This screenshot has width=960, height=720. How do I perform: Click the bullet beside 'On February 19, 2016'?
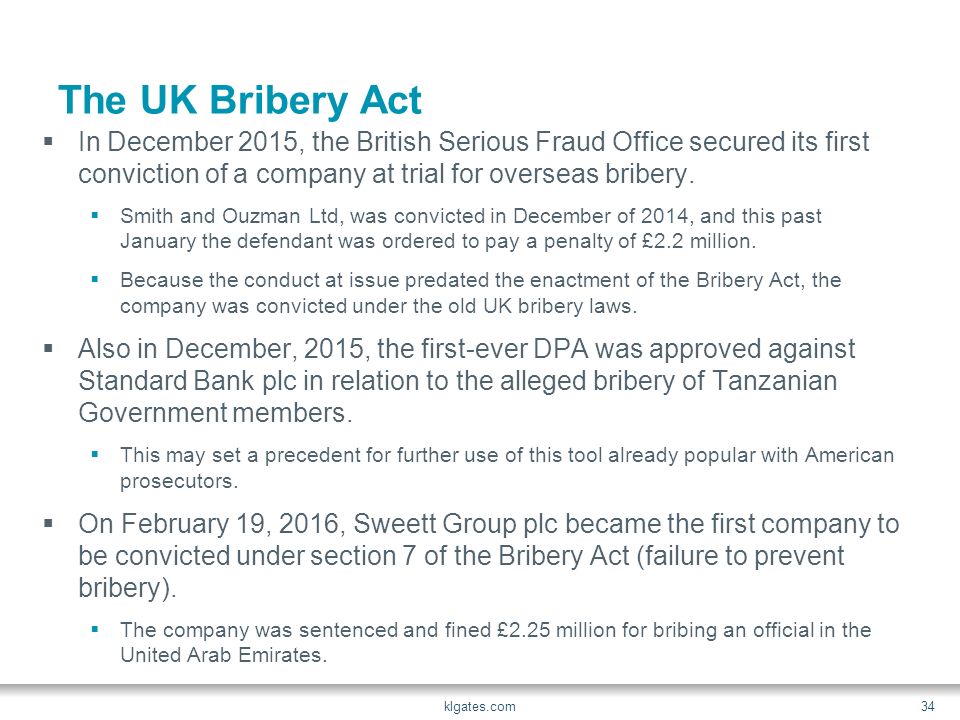pyautogui.click(x=48, y=523)
